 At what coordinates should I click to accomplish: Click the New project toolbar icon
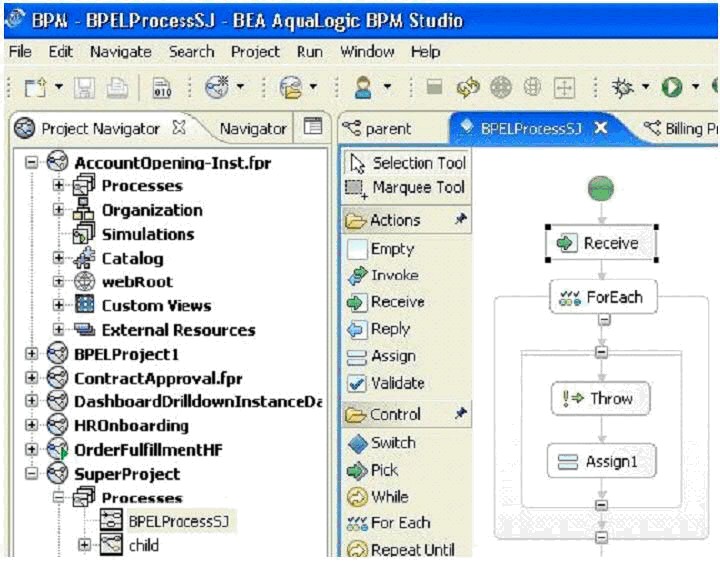[x=35, y=87]
